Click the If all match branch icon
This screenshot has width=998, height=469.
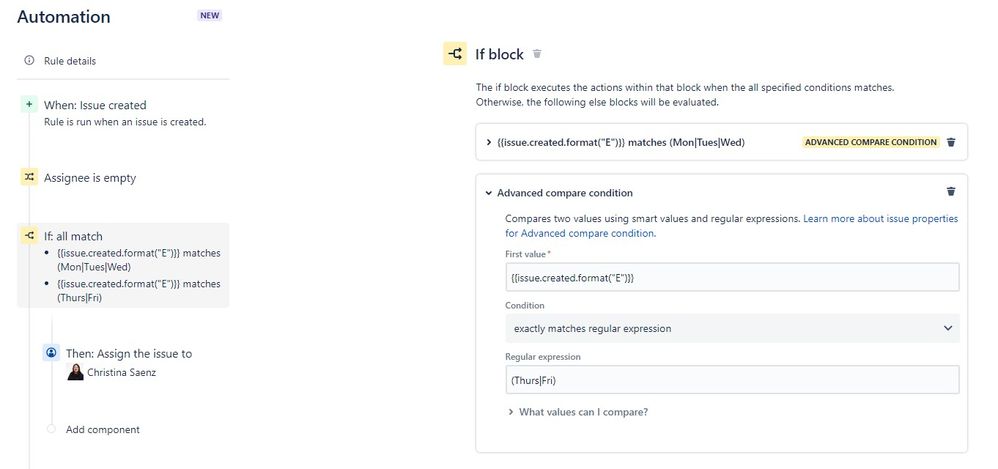coord(29,236)
